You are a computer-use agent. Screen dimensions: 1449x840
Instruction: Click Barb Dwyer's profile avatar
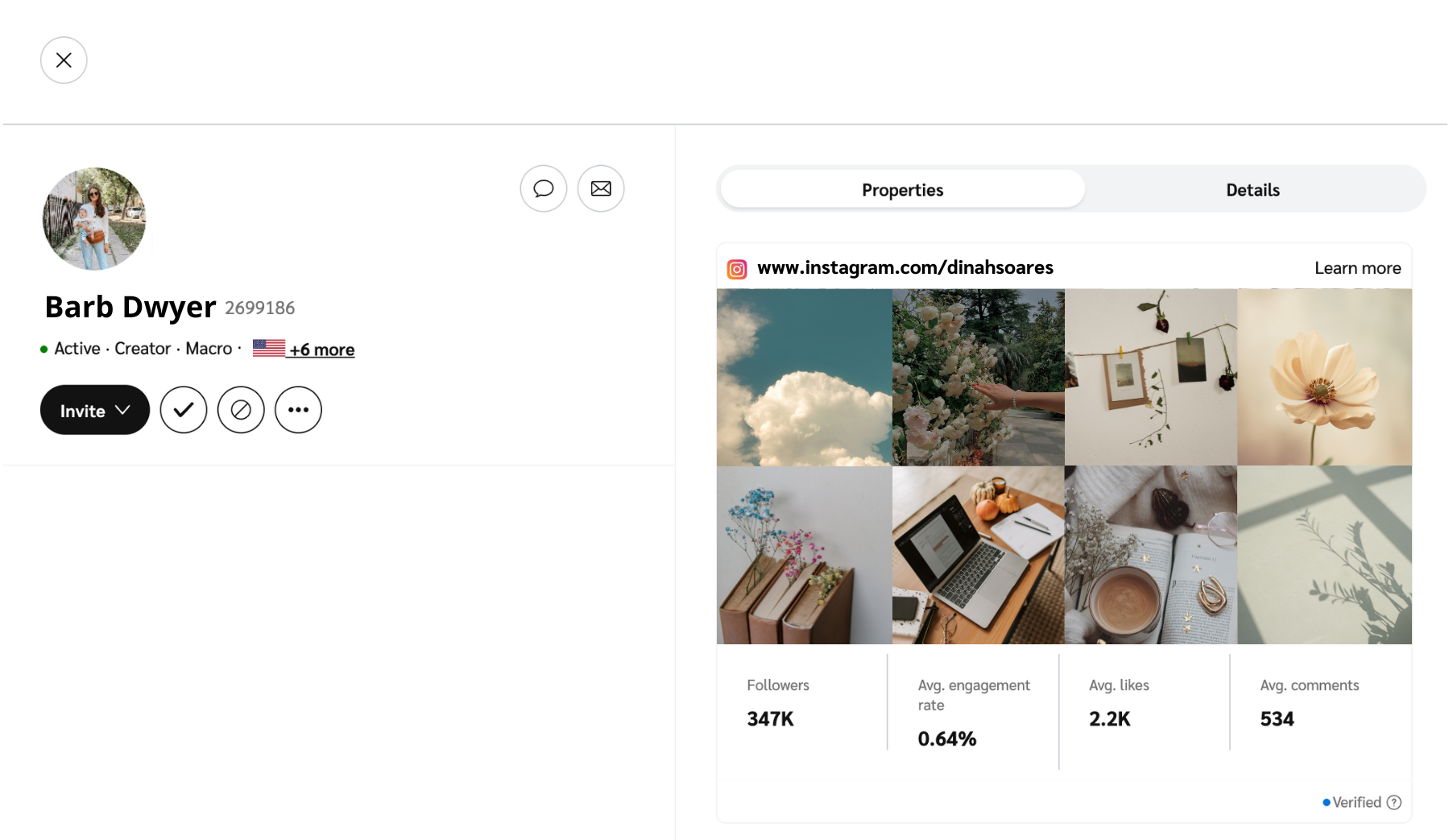coord(94,218)
